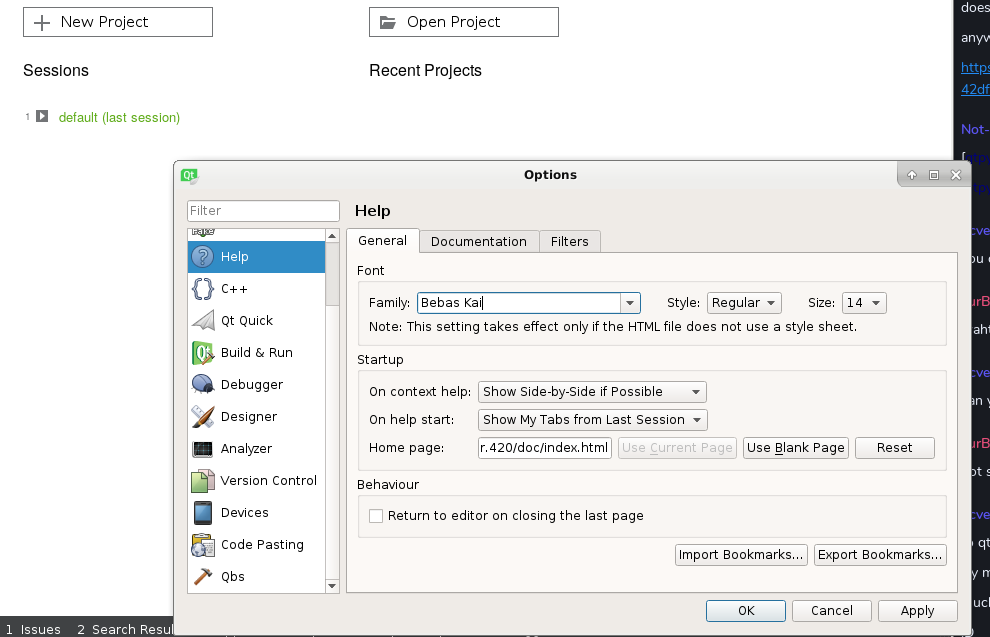Open the Qbs options category
Screen dimensions: 990x637
256,576
